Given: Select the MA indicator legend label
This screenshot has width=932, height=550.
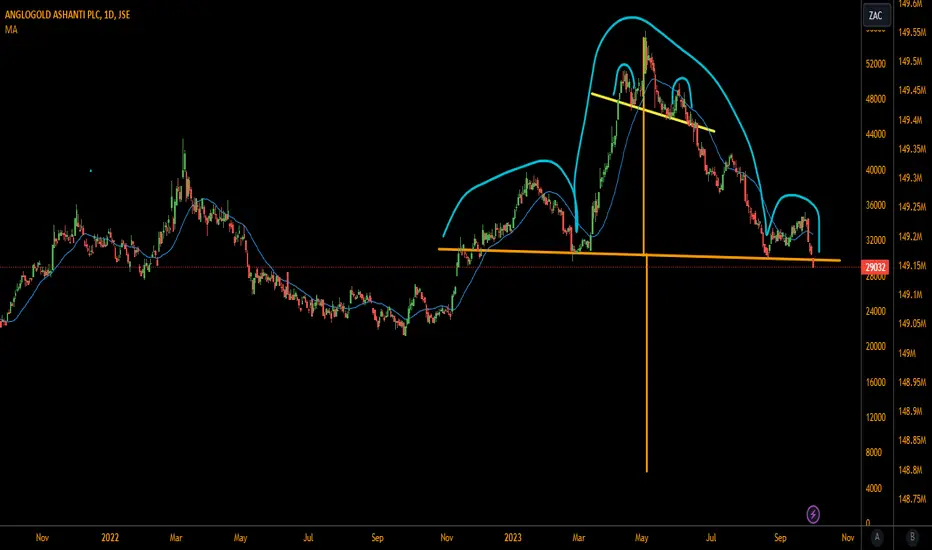Looking at the screenshot, I should click(x=11, y=29).
